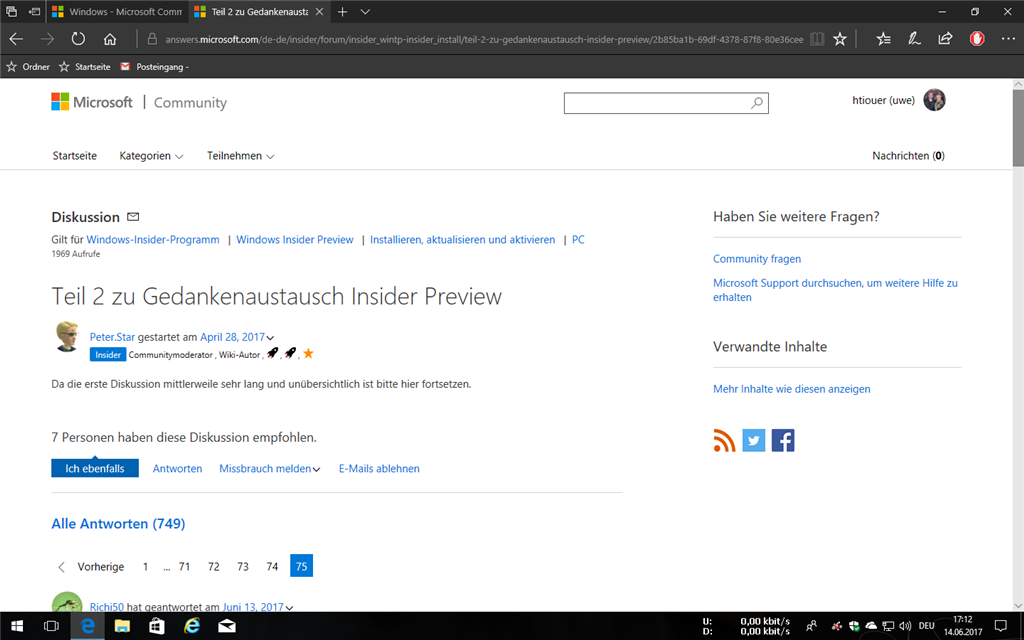Click Community fragen link
This screenshot has height=640, width=1024.
pyautogui.click(x=757, y=259)
